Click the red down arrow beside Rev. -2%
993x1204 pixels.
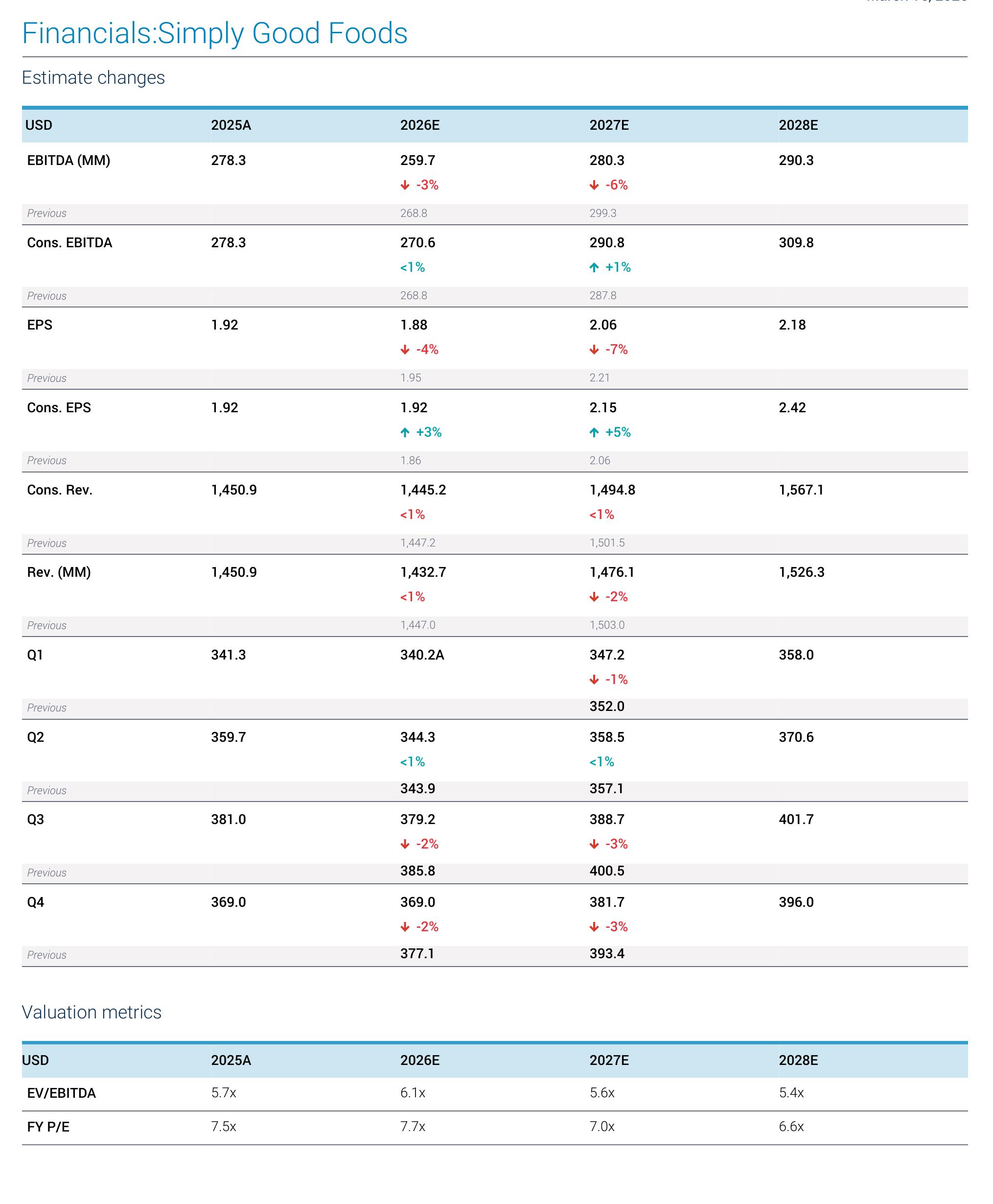tap(594, 597)
